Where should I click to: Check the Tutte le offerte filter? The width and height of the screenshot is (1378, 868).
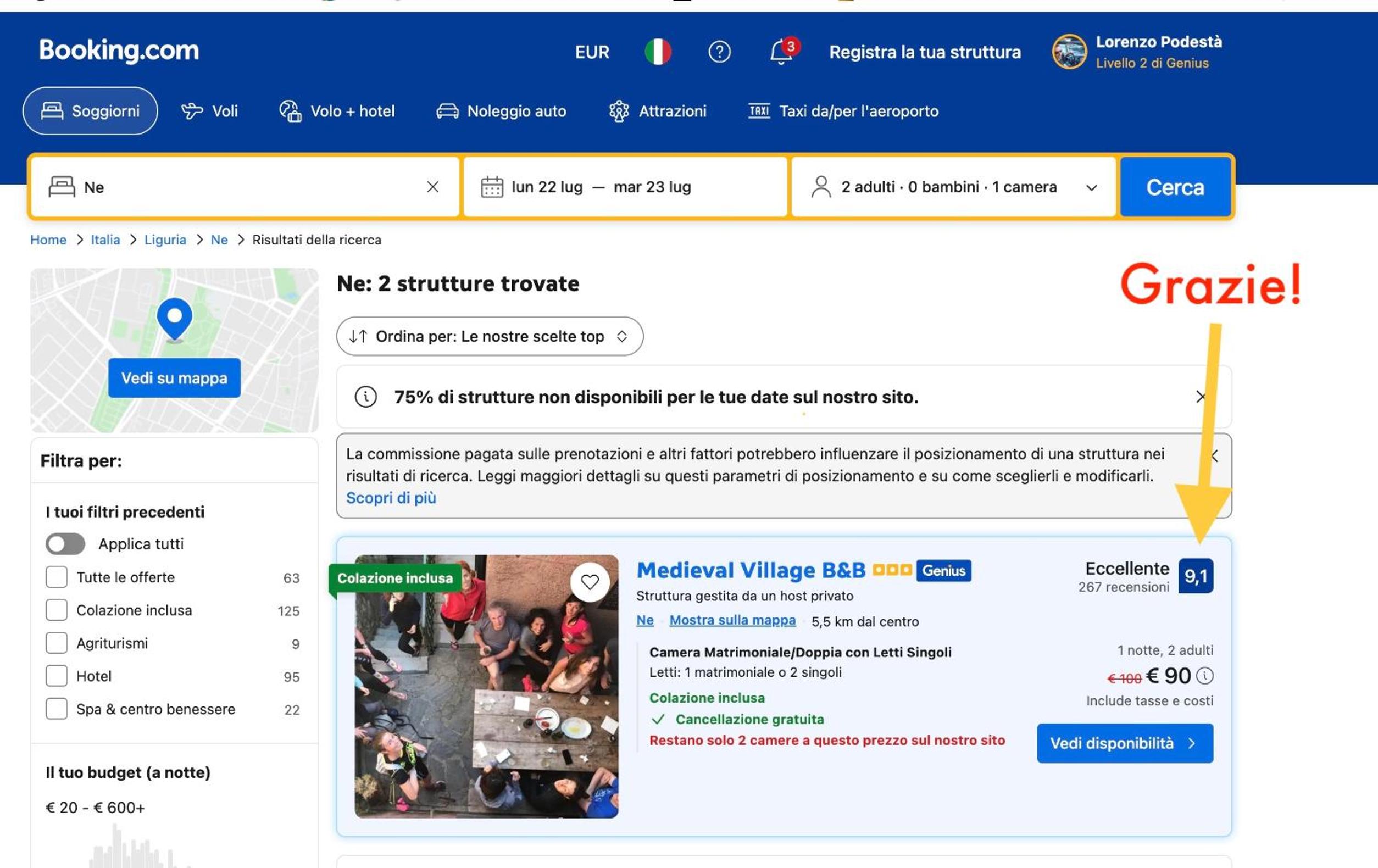(57, 577)
